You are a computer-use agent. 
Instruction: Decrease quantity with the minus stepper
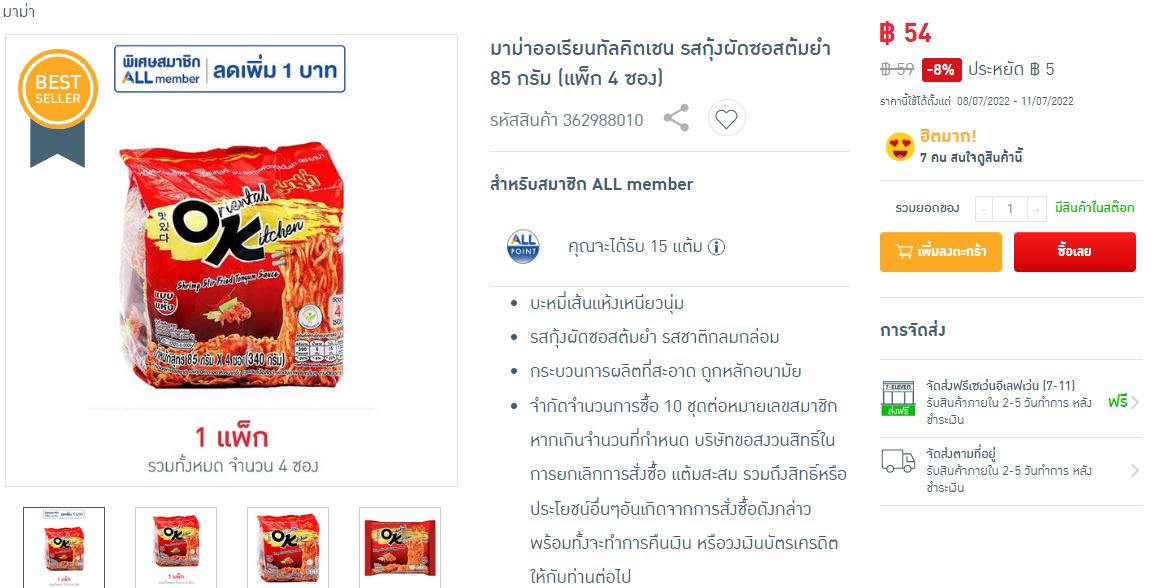(x=984, y=209)
